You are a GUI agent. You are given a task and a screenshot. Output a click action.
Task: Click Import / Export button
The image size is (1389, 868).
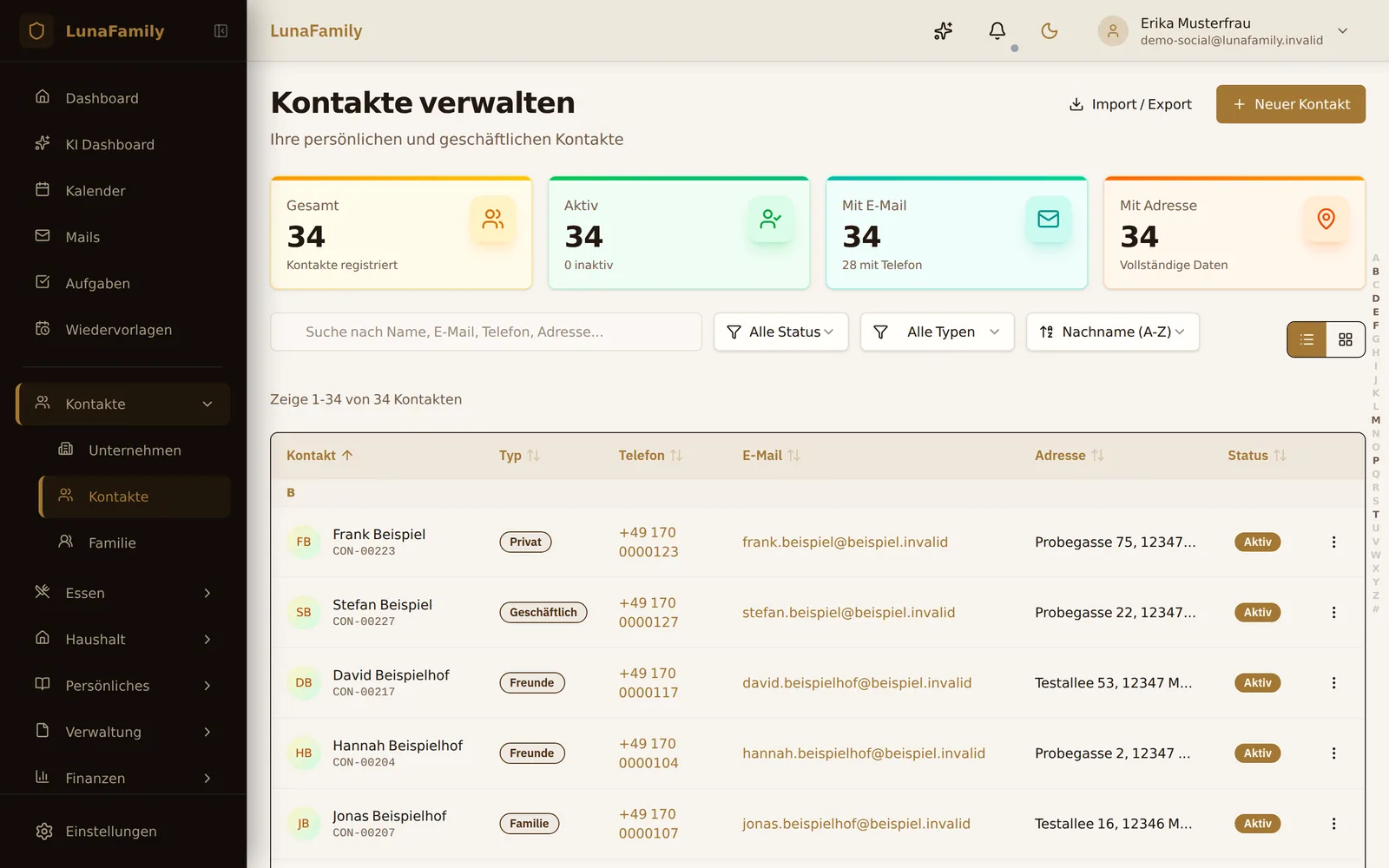pyautogui.click(x=1130, y=104)
